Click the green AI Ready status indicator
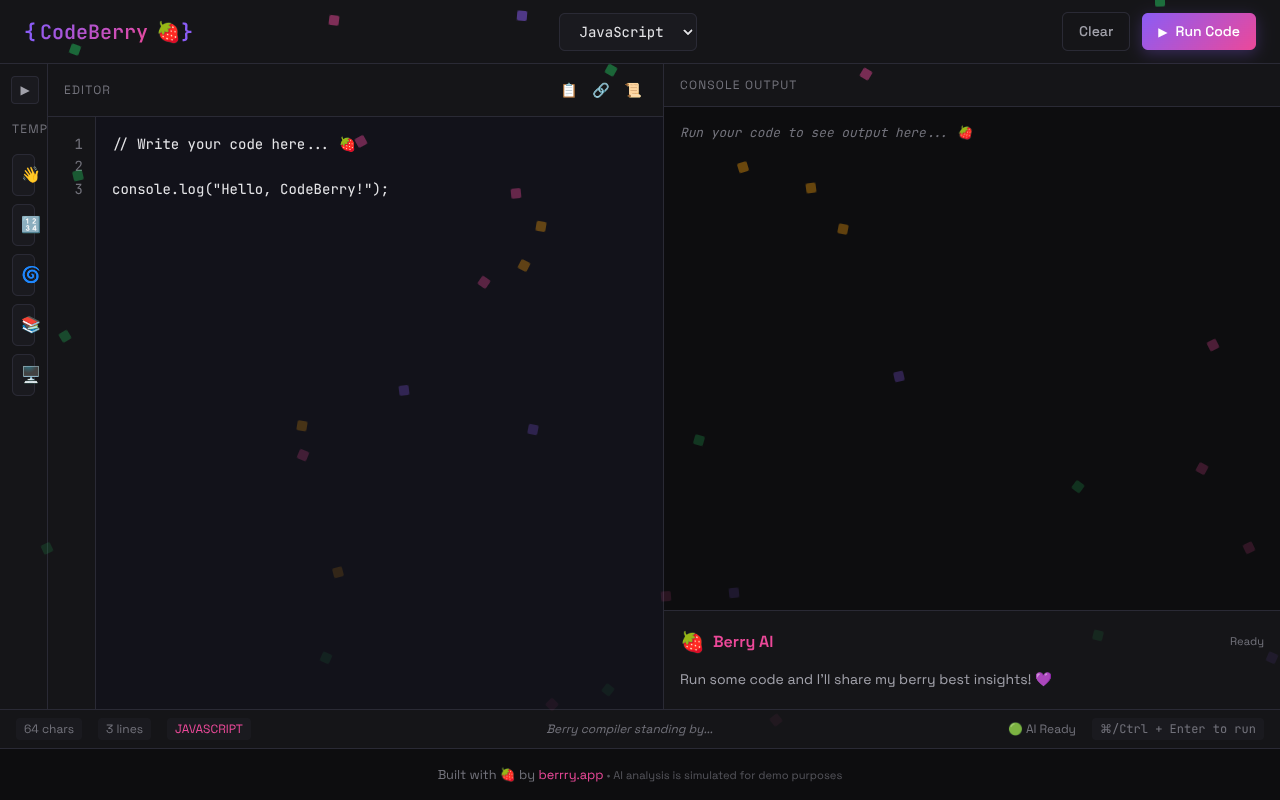The width and height of the screenshot is (1280, 800). point(1014,729)
